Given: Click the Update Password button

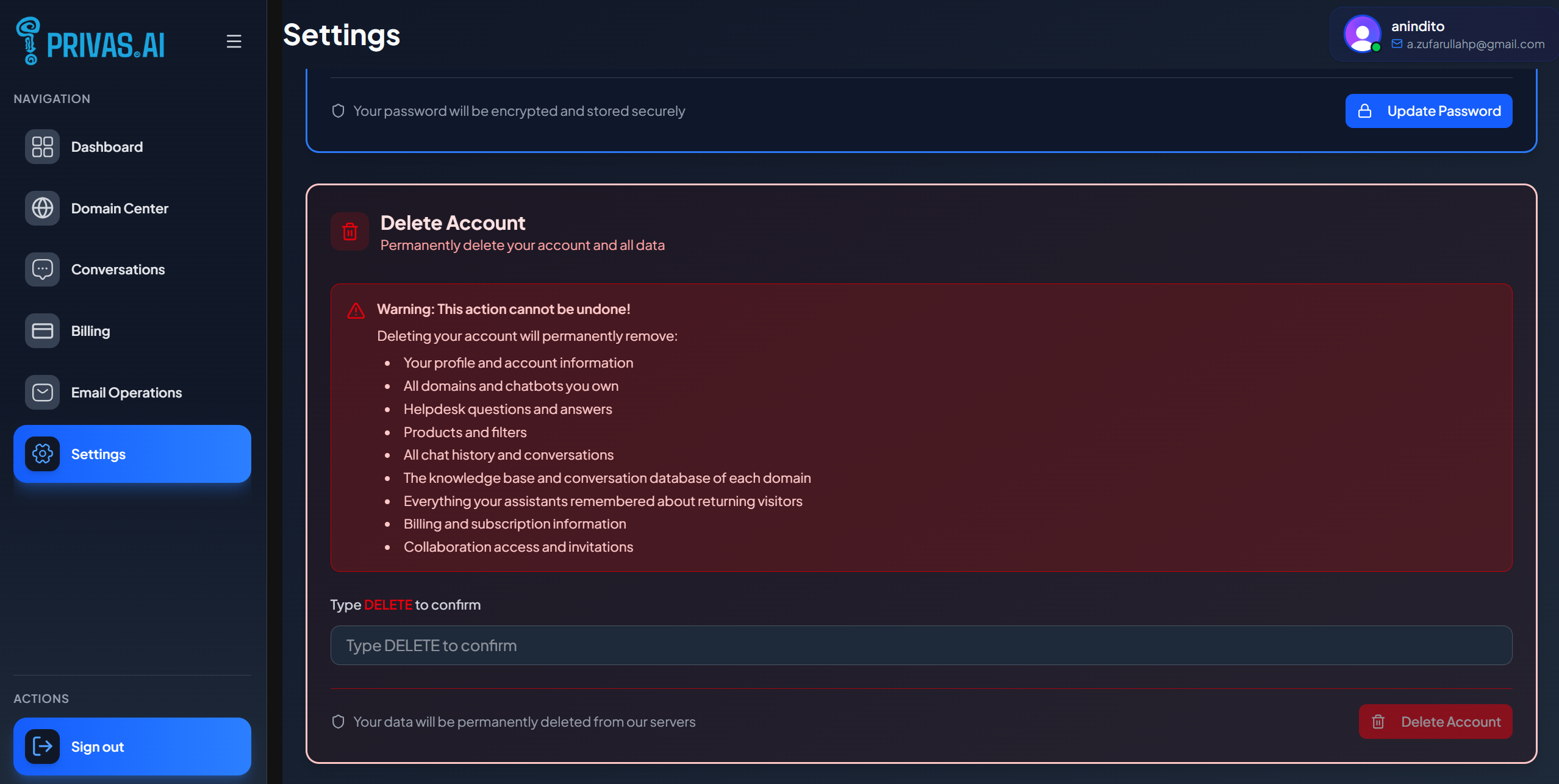Looking at the screenshot, I should [1428, 111].
